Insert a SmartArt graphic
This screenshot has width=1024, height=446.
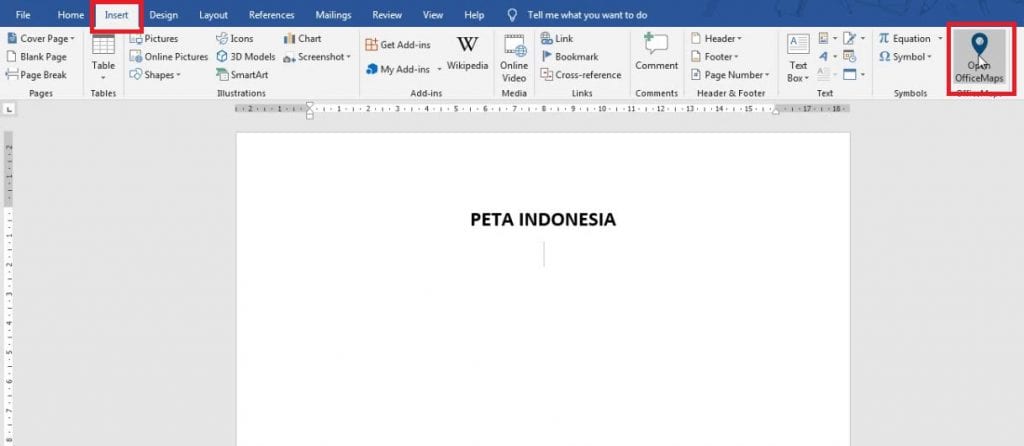[x=242, y=74]
